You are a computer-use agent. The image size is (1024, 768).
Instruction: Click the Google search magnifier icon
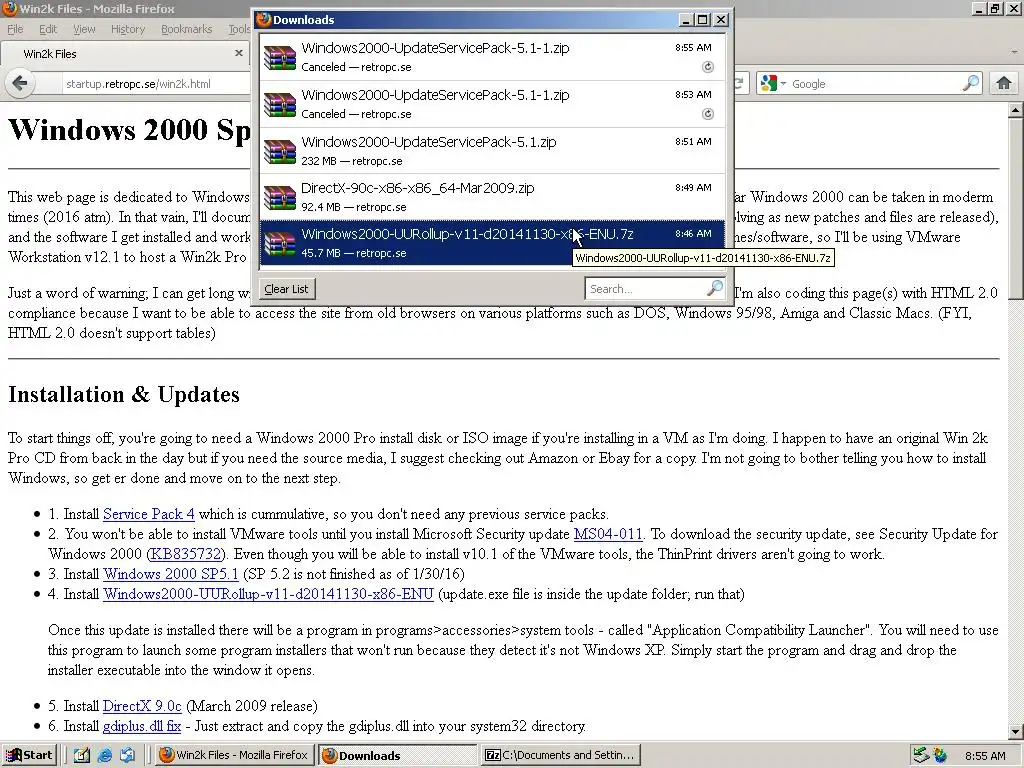pos(971,84)
